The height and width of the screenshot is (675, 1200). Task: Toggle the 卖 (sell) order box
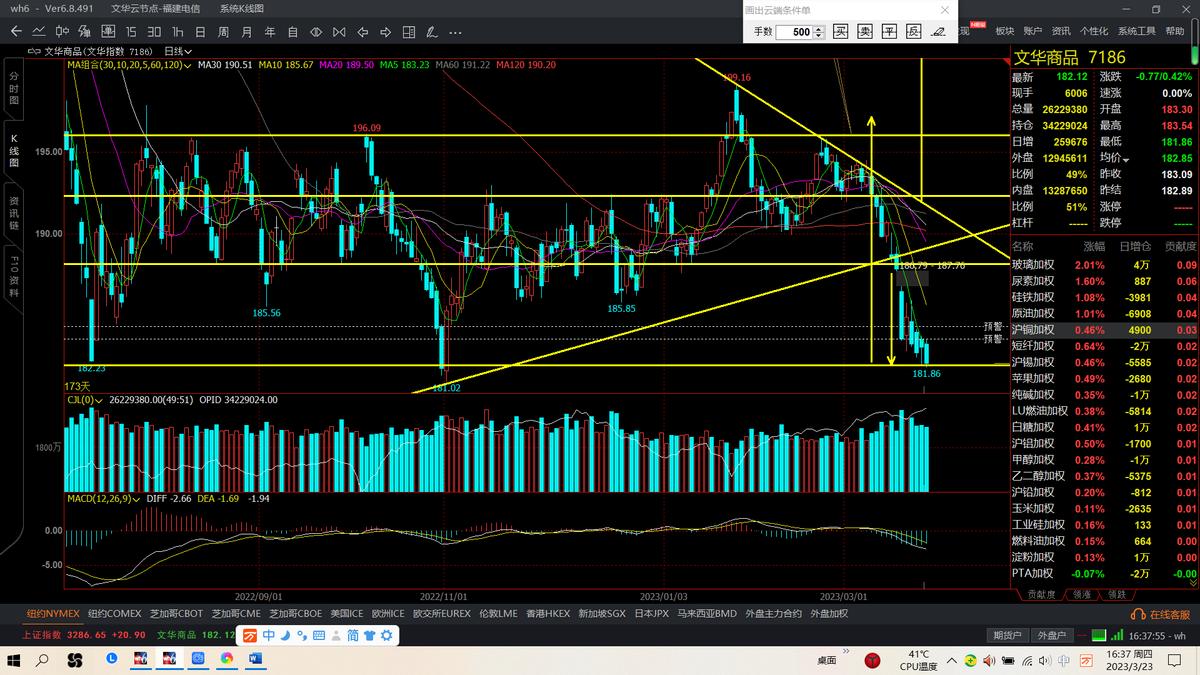tap(865, 32)
